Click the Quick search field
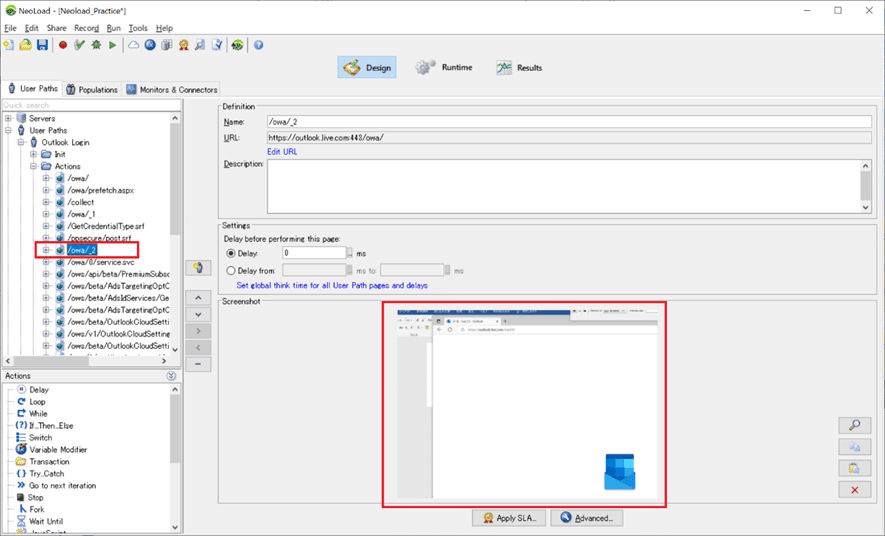This screenshot has width=885, height=536. click(91, 105)
